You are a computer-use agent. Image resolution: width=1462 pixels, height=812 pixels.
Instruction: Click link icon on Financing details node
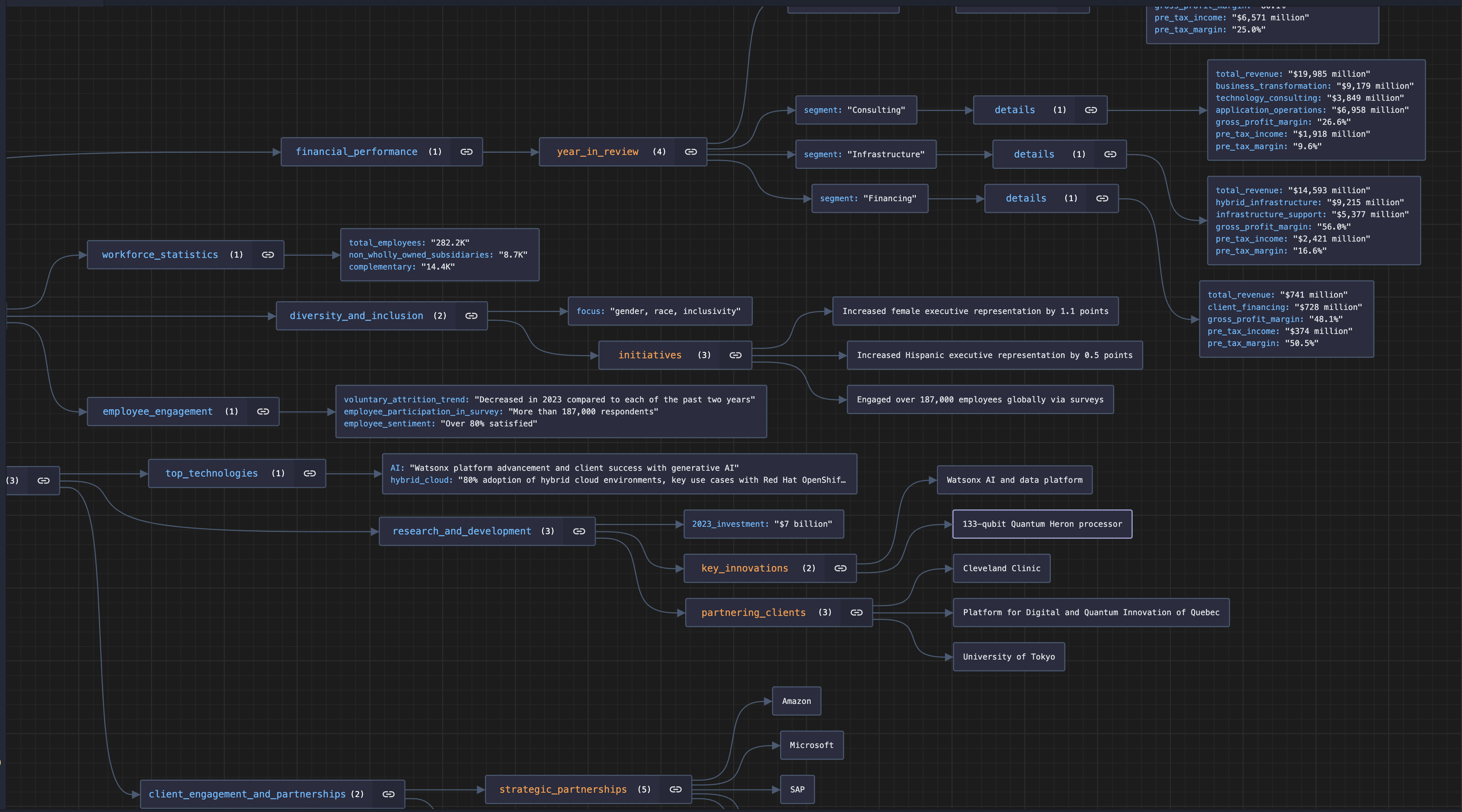pyautogui.click(x=1102, y=199)
